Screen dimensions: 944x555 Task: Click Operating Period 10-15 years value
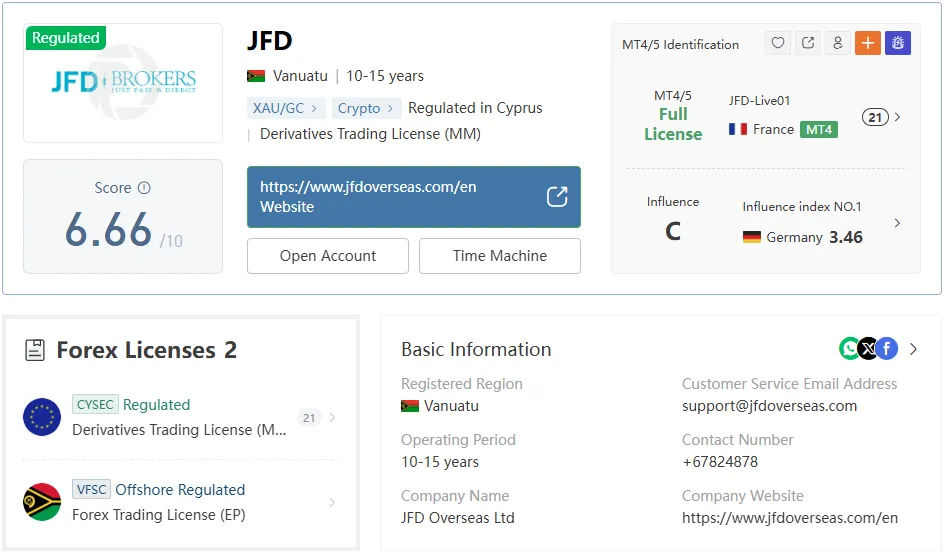[x=440, y=462]
